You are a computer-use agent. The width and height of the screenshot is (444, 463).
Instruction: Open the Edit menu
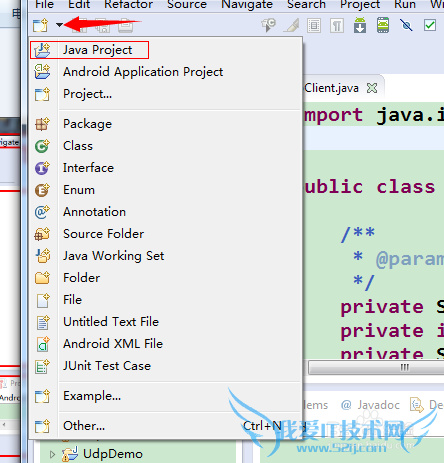(79, 4)
